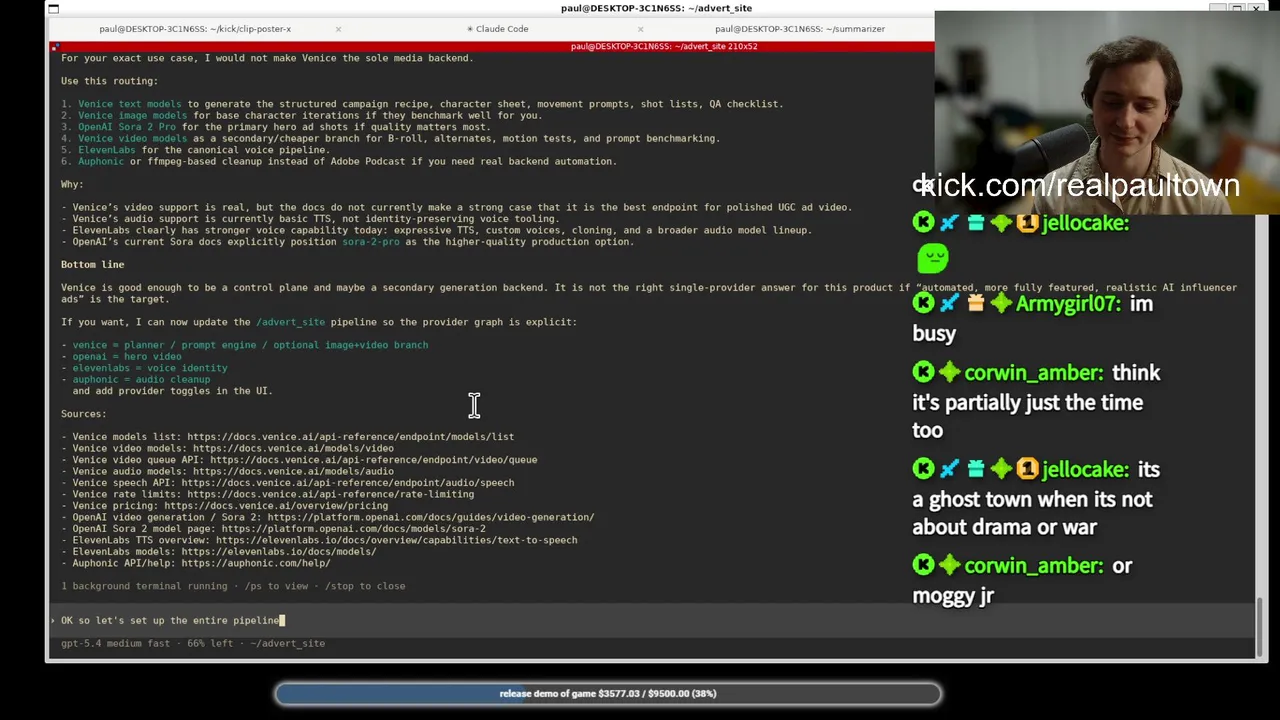Viewport: 1280px width, 720px height.
Task: Click the 'Sources:' heading
Action: click(x=83, y=414)
